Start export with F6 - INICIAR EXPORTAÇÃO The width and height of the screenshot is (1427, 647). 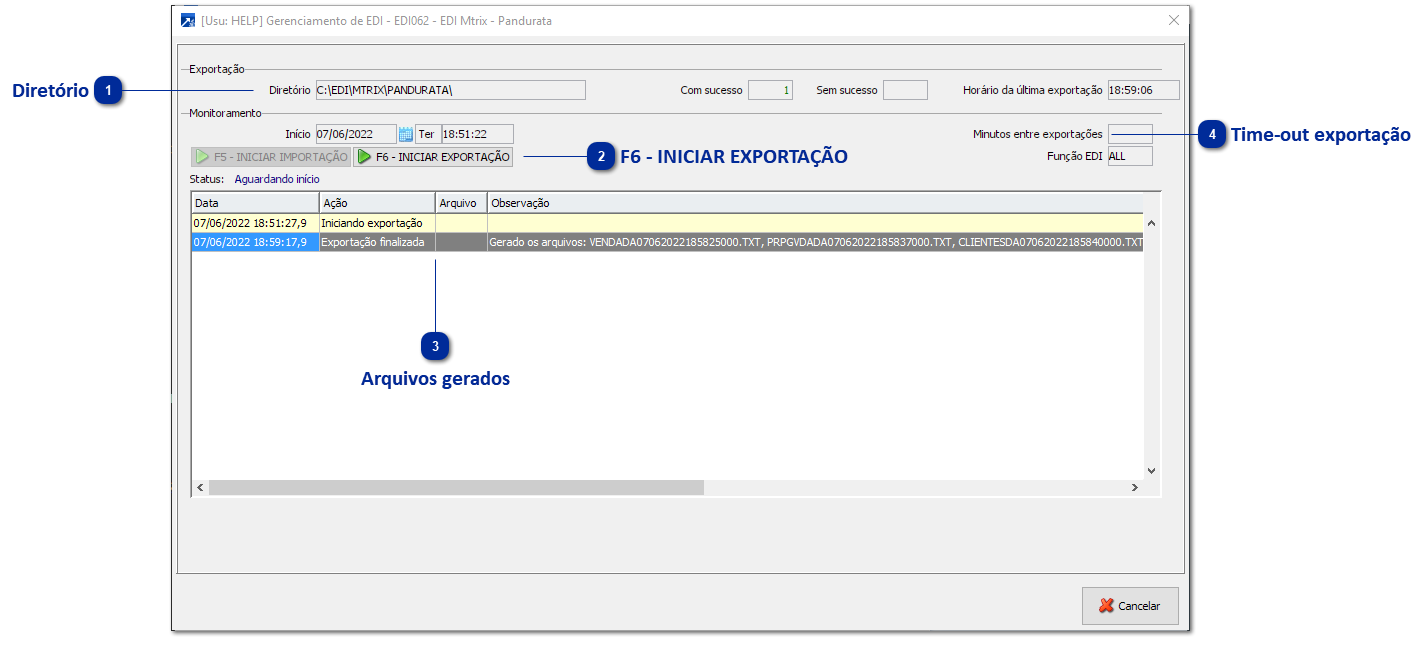(434, 157)
